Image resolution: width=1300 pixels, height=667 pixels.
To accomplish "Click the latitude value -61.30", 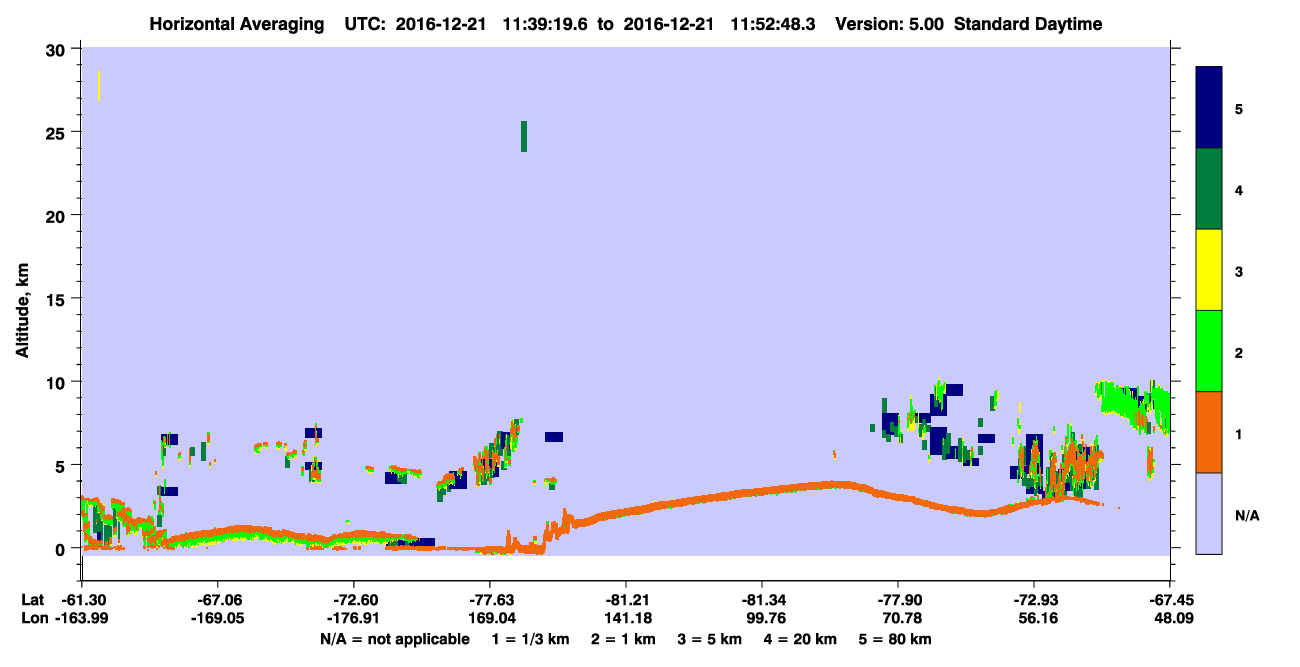I will (82, 600).
